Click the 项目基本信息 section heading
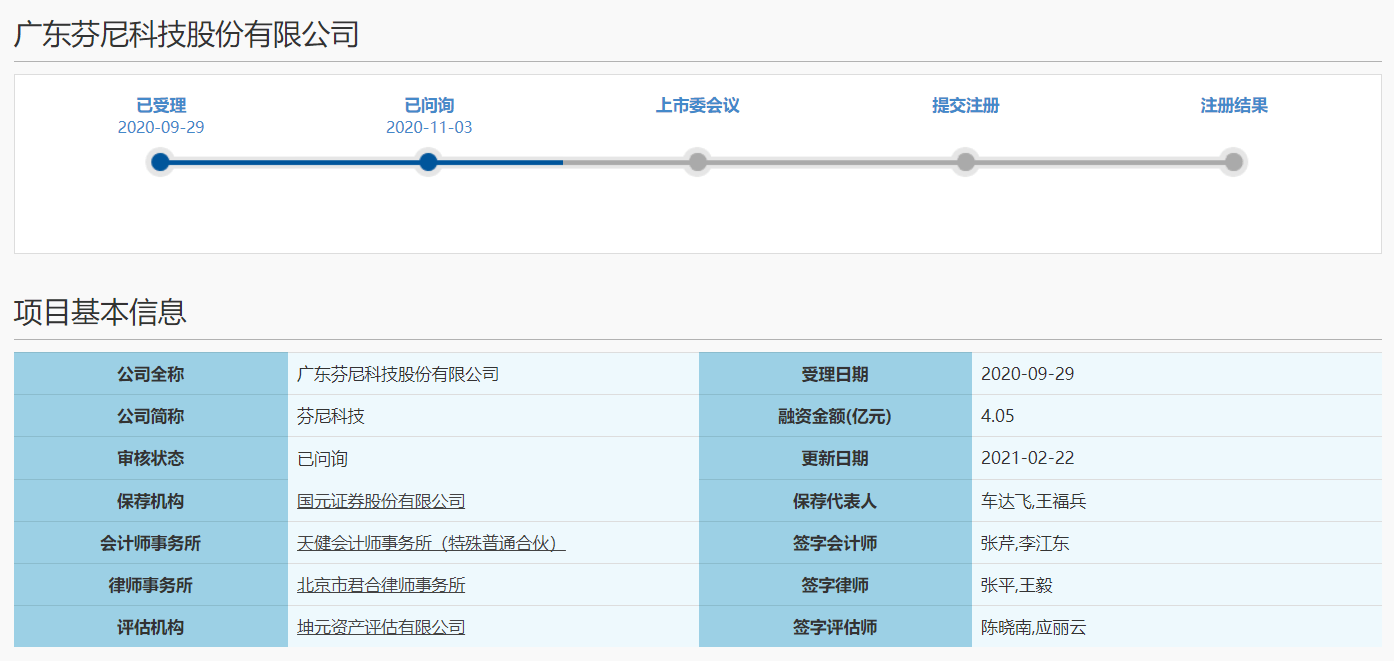This screenshot has width=1394, height=661. [100, 311]
